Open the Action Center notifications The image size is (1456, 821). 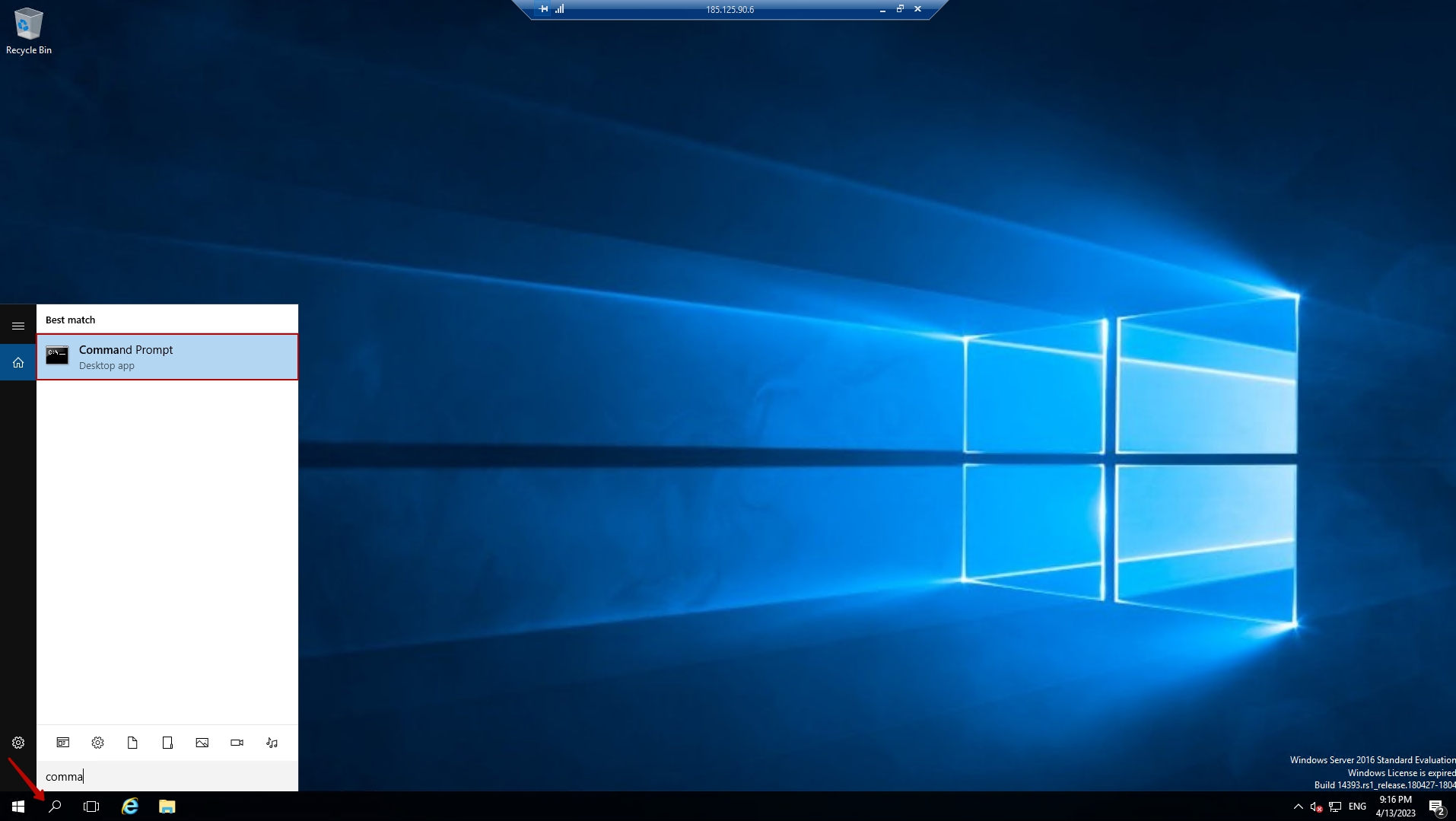pos(1436,807)
